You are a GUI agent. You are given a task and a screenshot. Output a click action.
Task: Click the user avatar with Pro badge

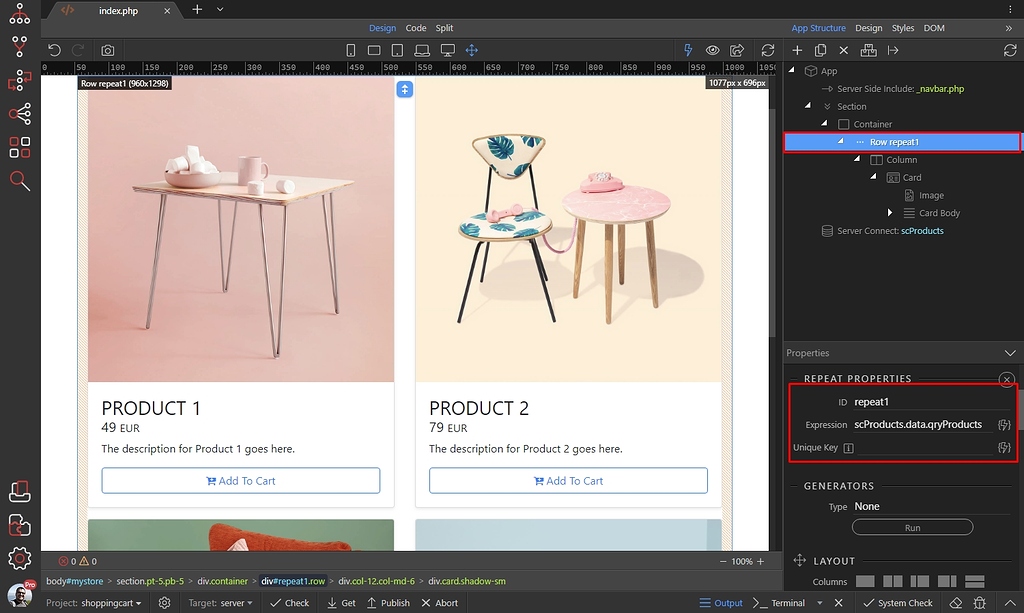coord(20,594)
